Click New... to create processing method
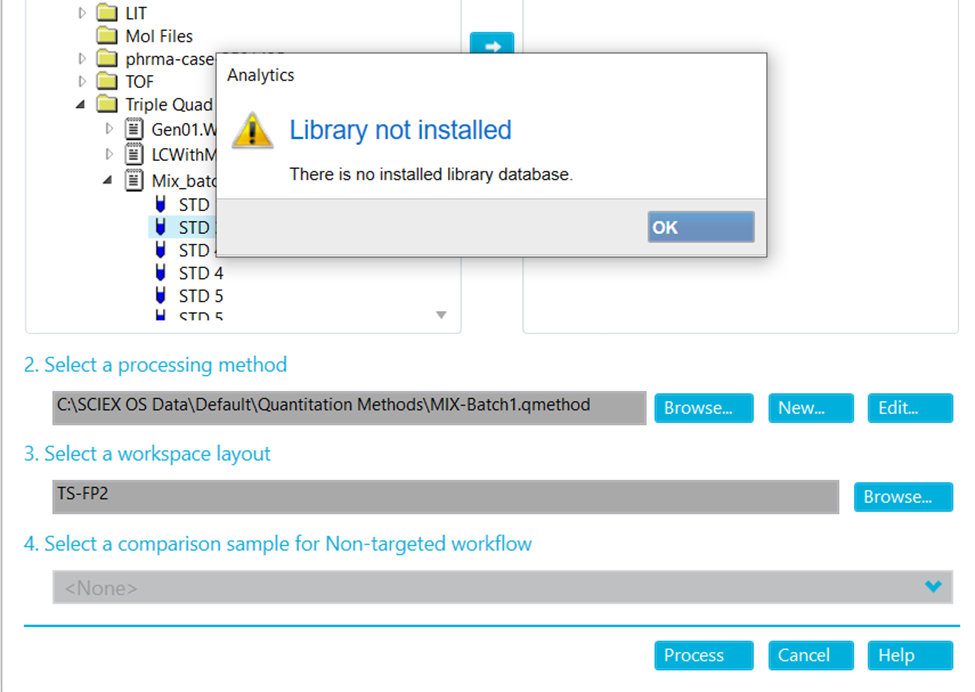Screen dimensions: 975x692 810,408
